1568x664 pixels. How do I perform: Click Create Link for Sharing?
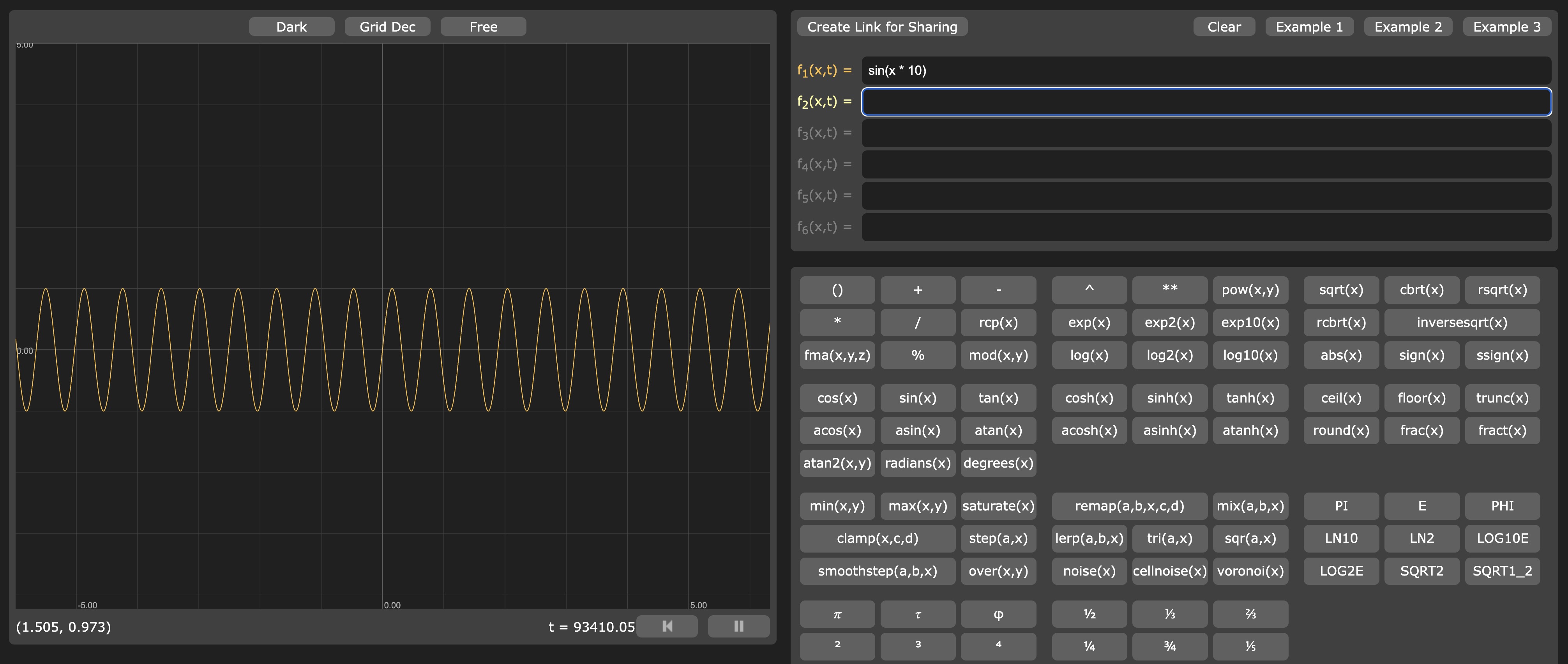[882, 27]
